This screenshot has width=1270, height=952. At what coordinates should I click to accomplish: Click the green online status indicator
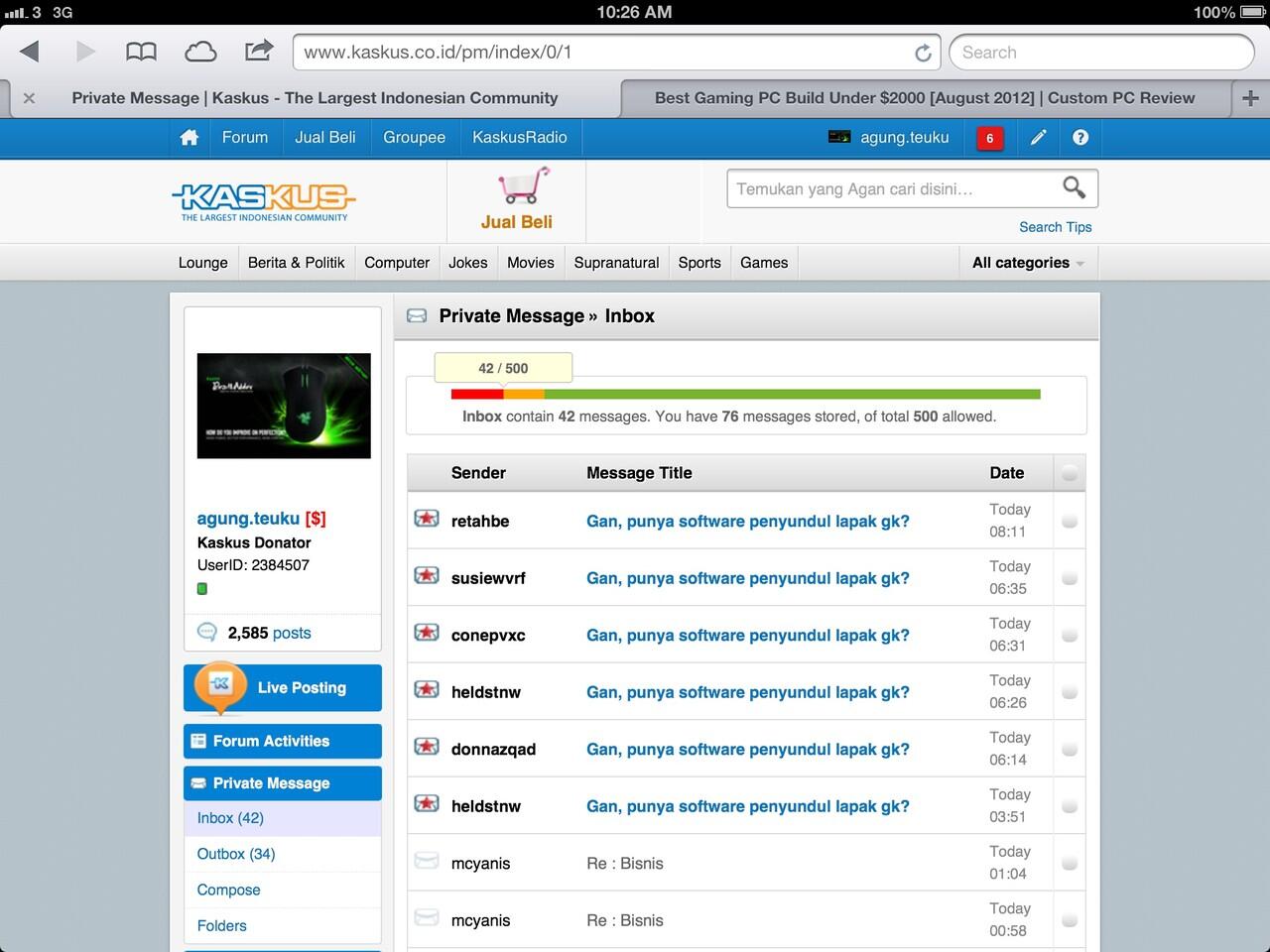202,588
